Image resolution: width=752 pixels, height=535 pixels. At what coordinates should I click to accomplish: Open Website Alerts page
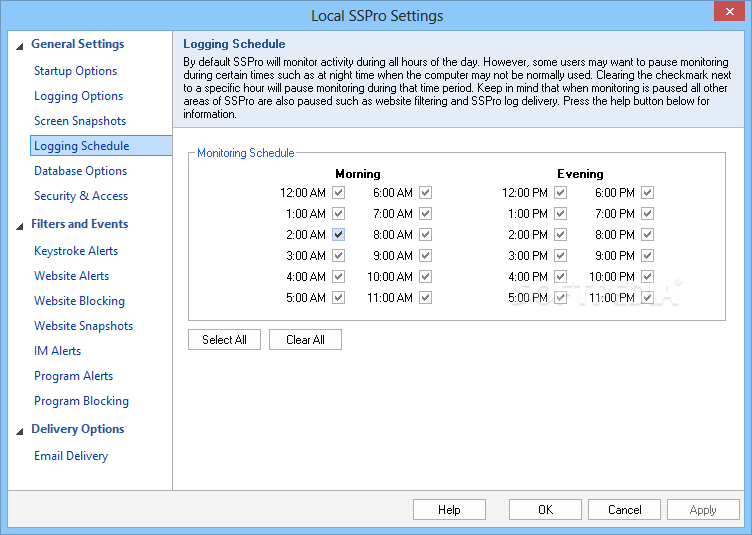[x=71, y=276]
